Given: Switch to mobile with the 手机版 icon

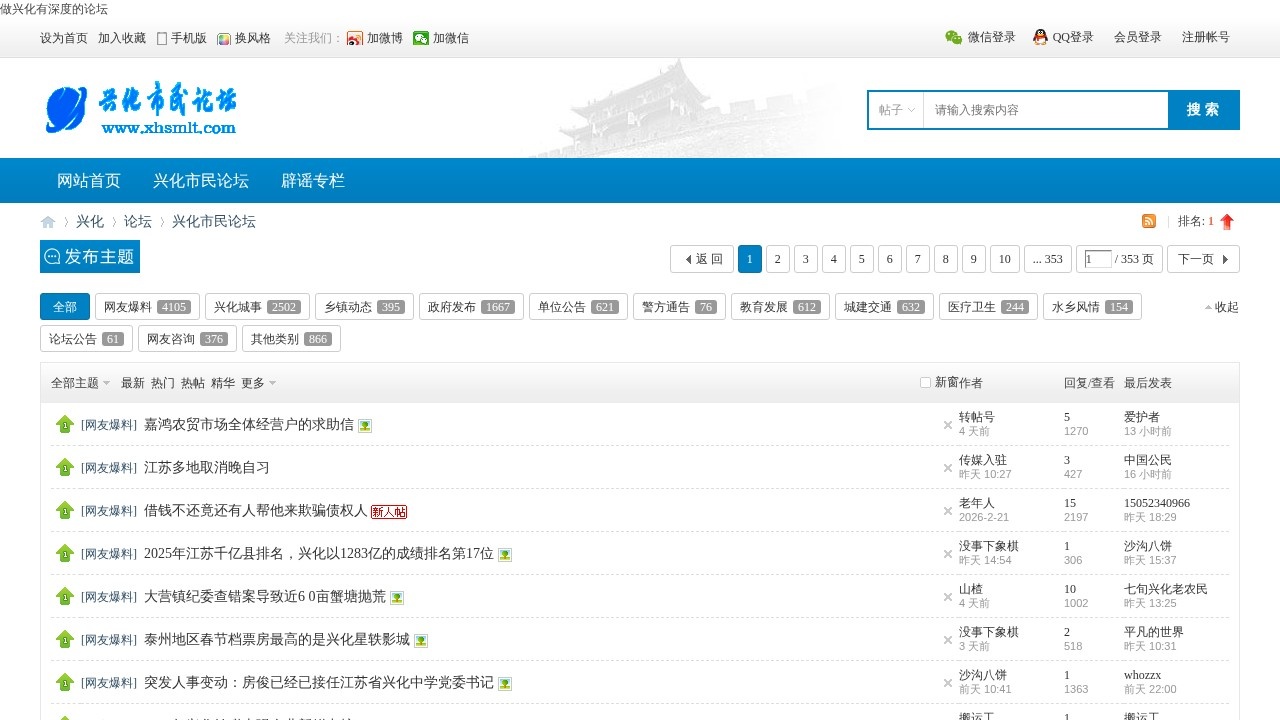Looking at the screenshot, I should tap(161, 38).
